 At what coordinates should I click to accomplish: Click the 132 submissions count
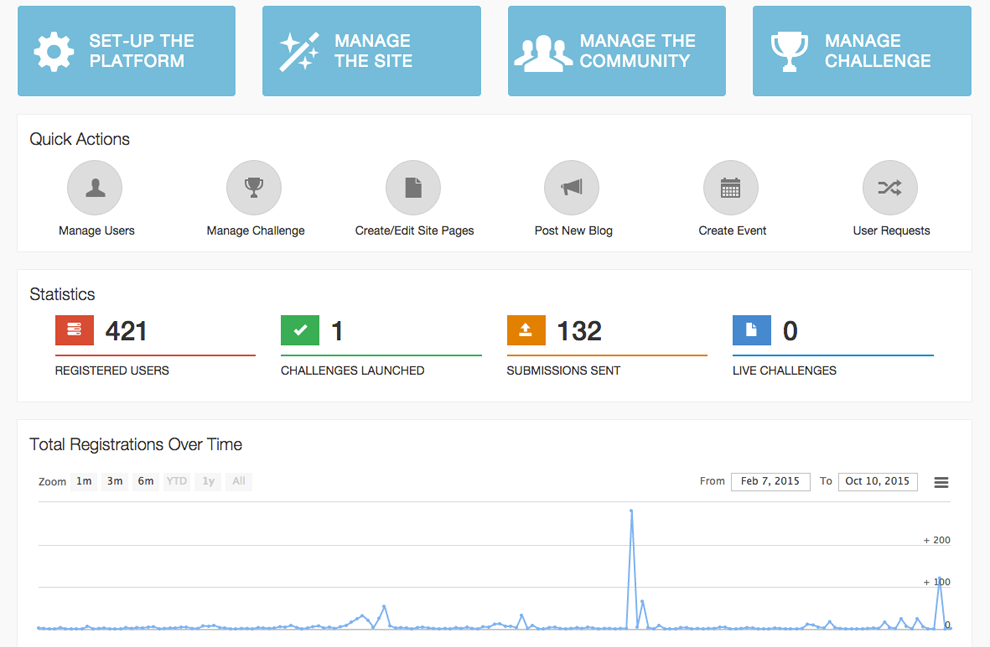coord(579,331)
